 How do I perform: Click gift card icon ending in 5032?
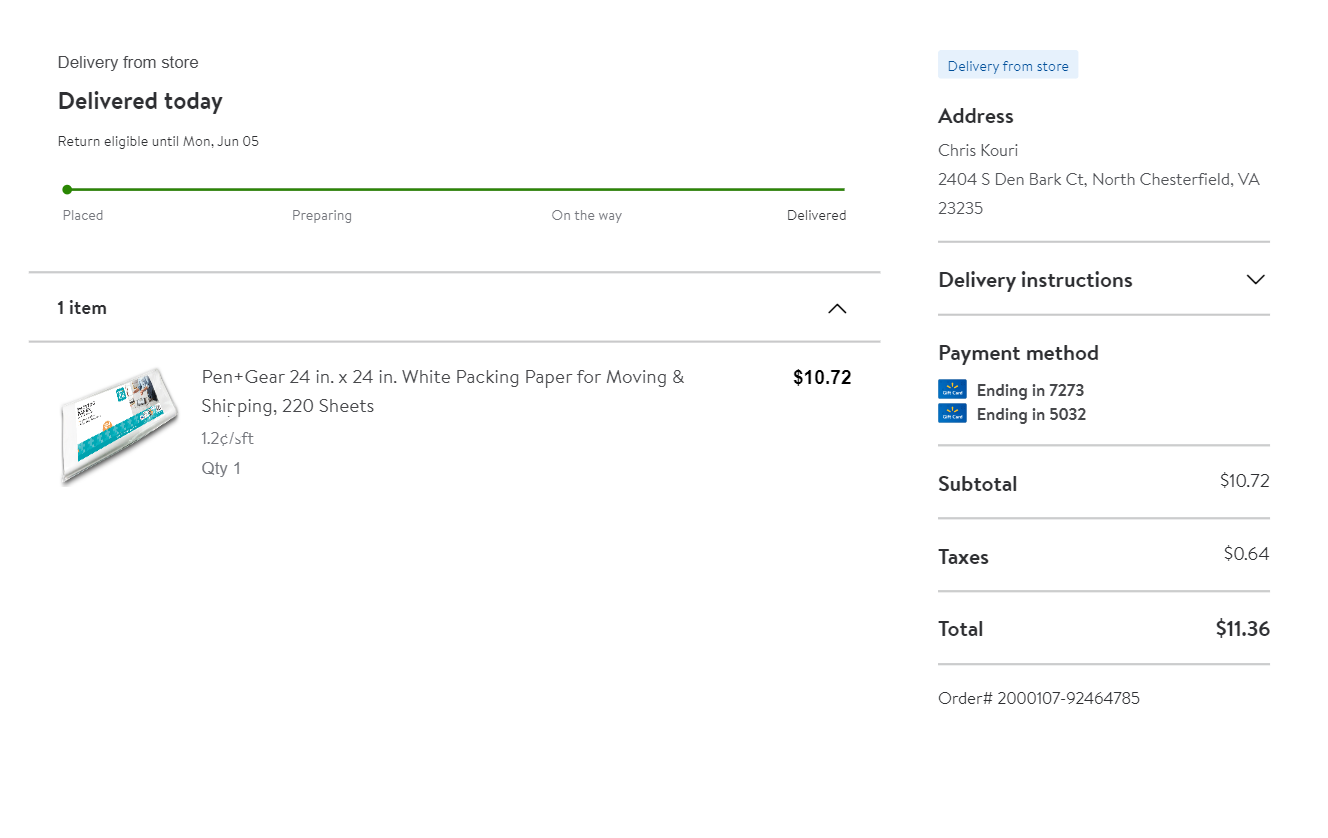[952, 413]
